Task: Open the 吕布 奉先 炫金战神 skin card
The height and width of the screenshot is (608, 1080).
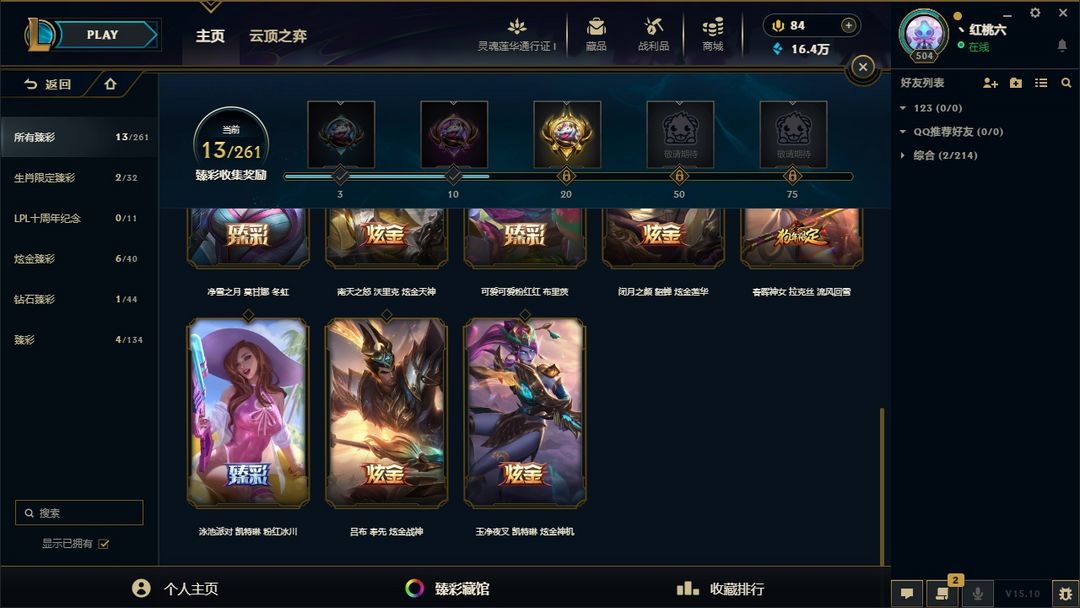Action: (386, 413)
